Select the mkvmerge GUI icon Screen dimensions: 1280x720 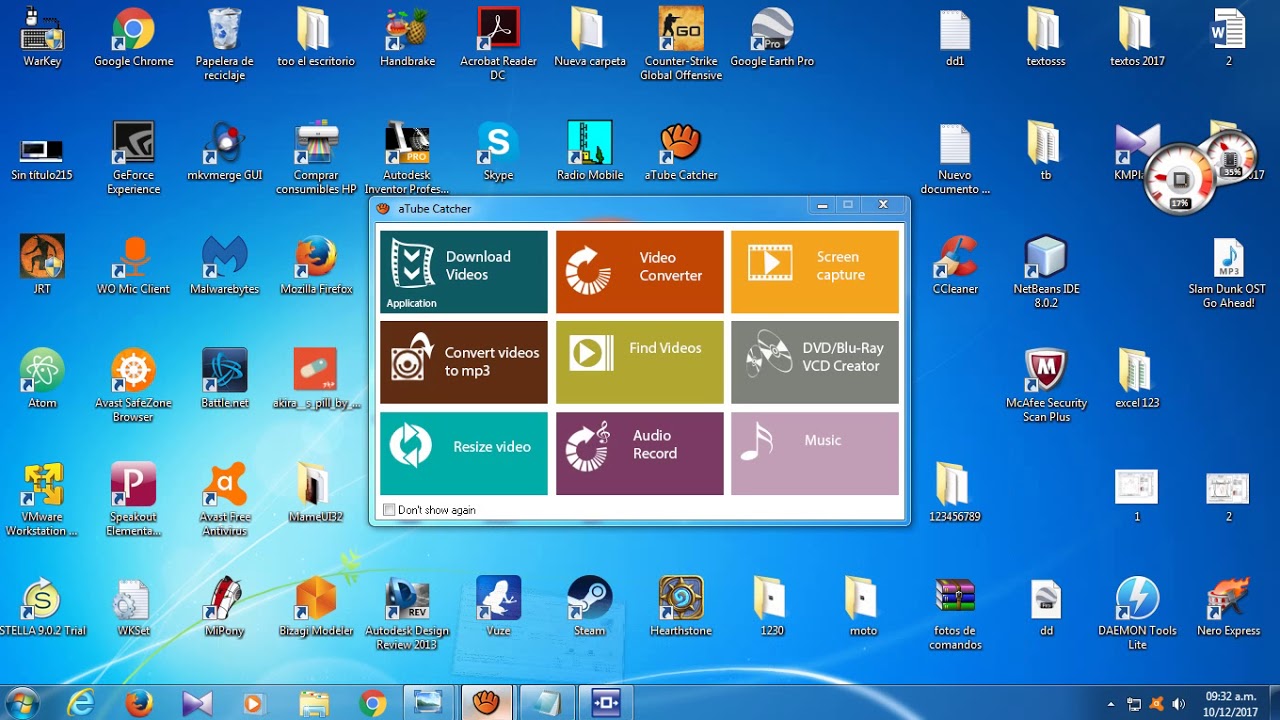[224, 152]
